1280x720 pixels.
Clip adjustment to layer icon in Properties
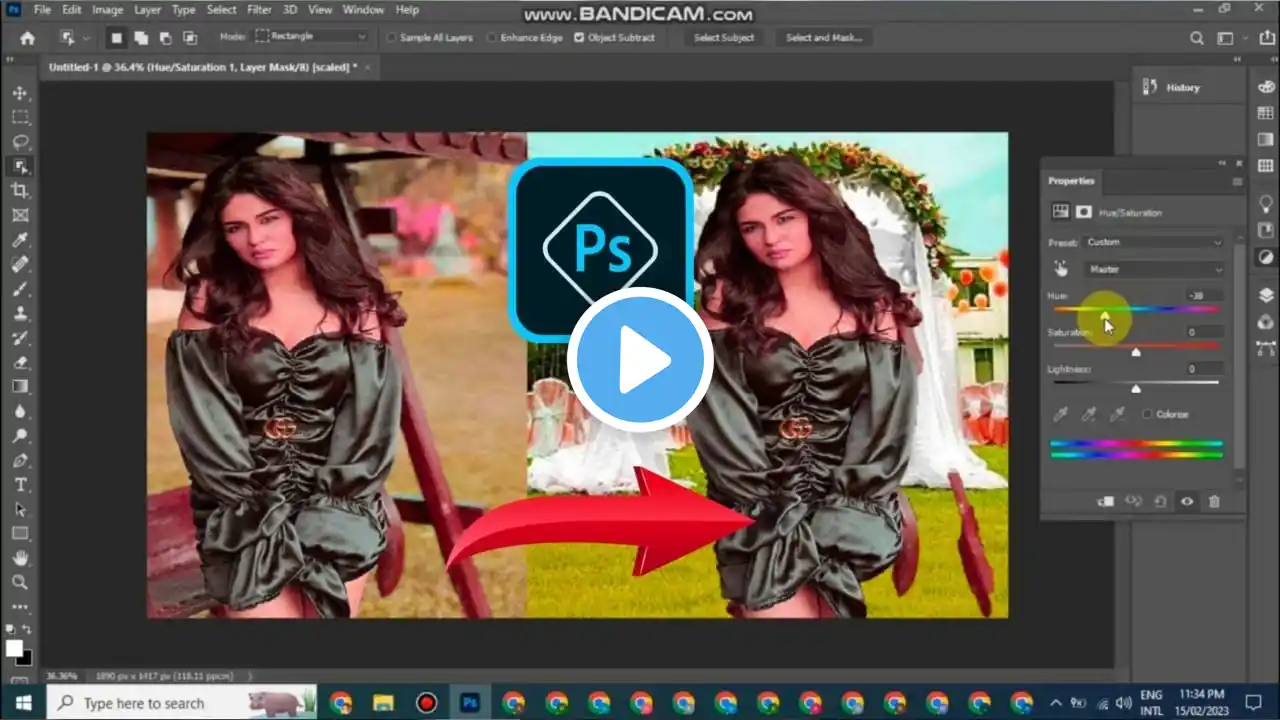pos(1106,501)
